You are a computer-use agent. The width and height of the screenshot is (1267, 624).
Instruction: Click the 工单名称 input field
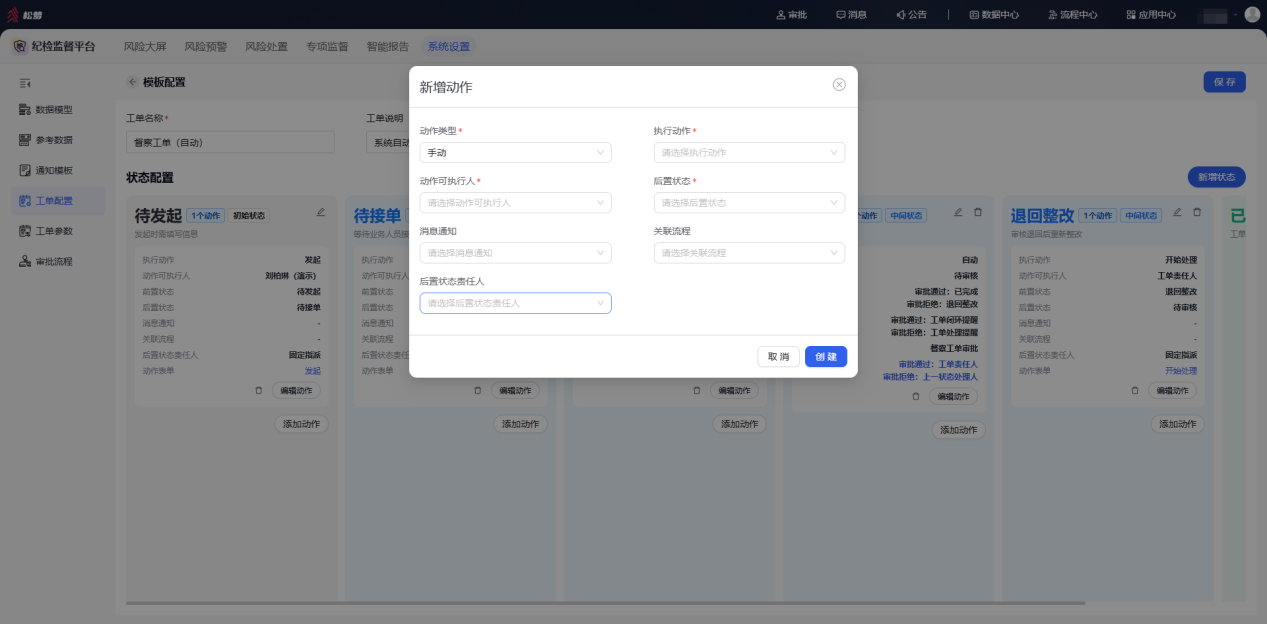tap(230, 143)
